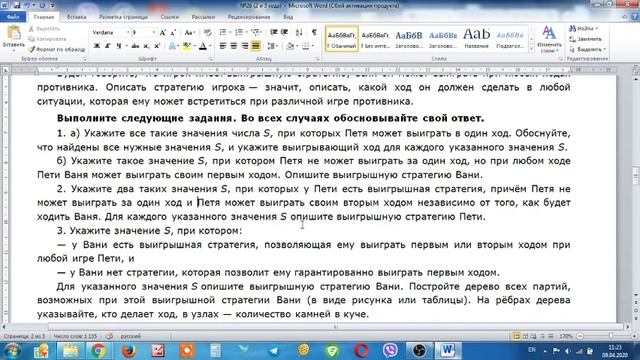Click the Replace (Заменить) button
This screenshot has height=360, width=640.
coord(586,39)
